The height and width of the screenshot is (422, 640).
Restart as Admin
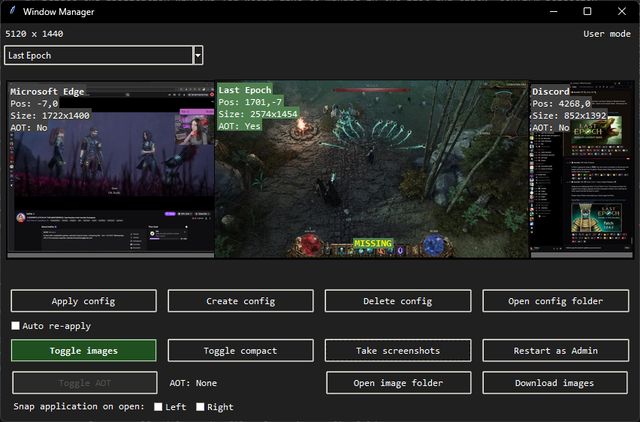pos(555,351)
